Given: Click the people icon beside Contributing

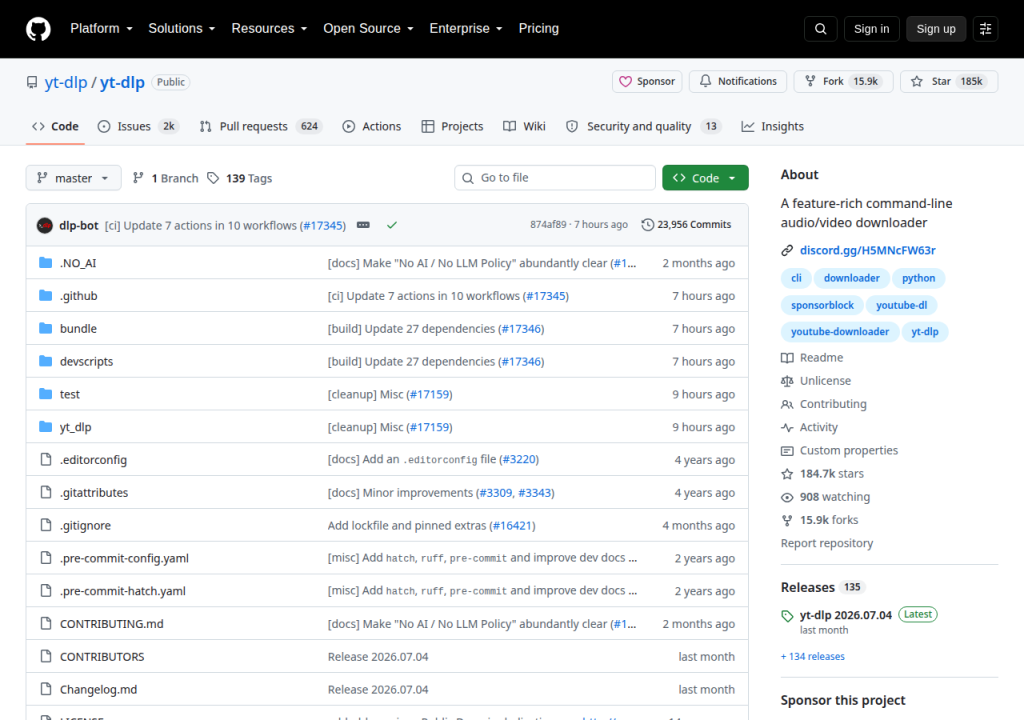Looking at the screenshot, I should pyautogui.click(x=787, y=404).
